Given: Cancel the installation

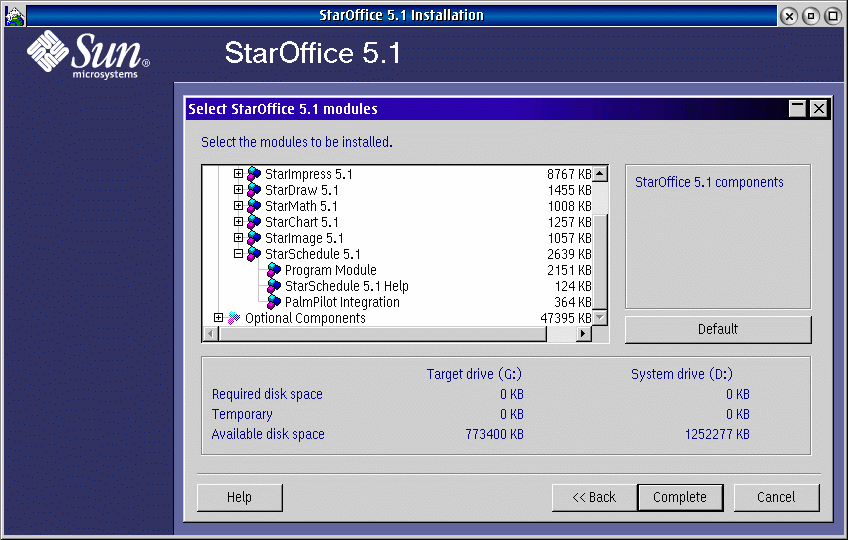Looking at the screenshot, I should (776, 497).
